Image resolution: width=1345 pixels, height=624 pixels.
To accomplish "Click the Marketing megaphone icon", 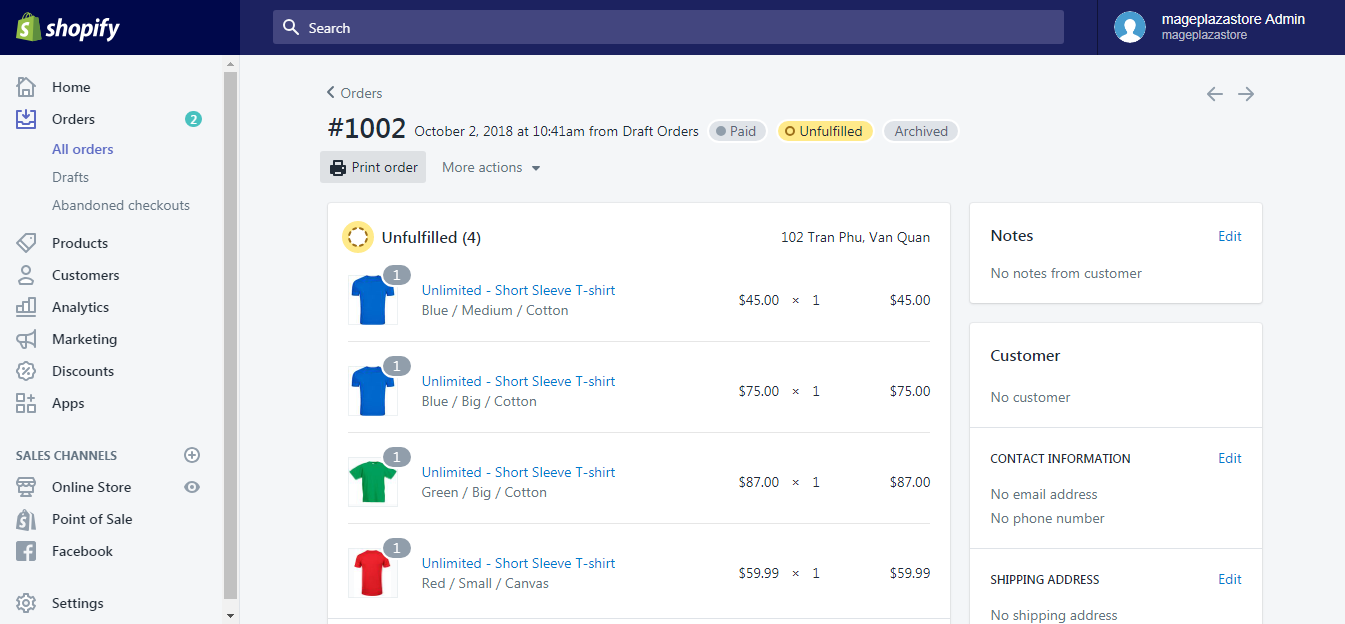I will 26,339.
